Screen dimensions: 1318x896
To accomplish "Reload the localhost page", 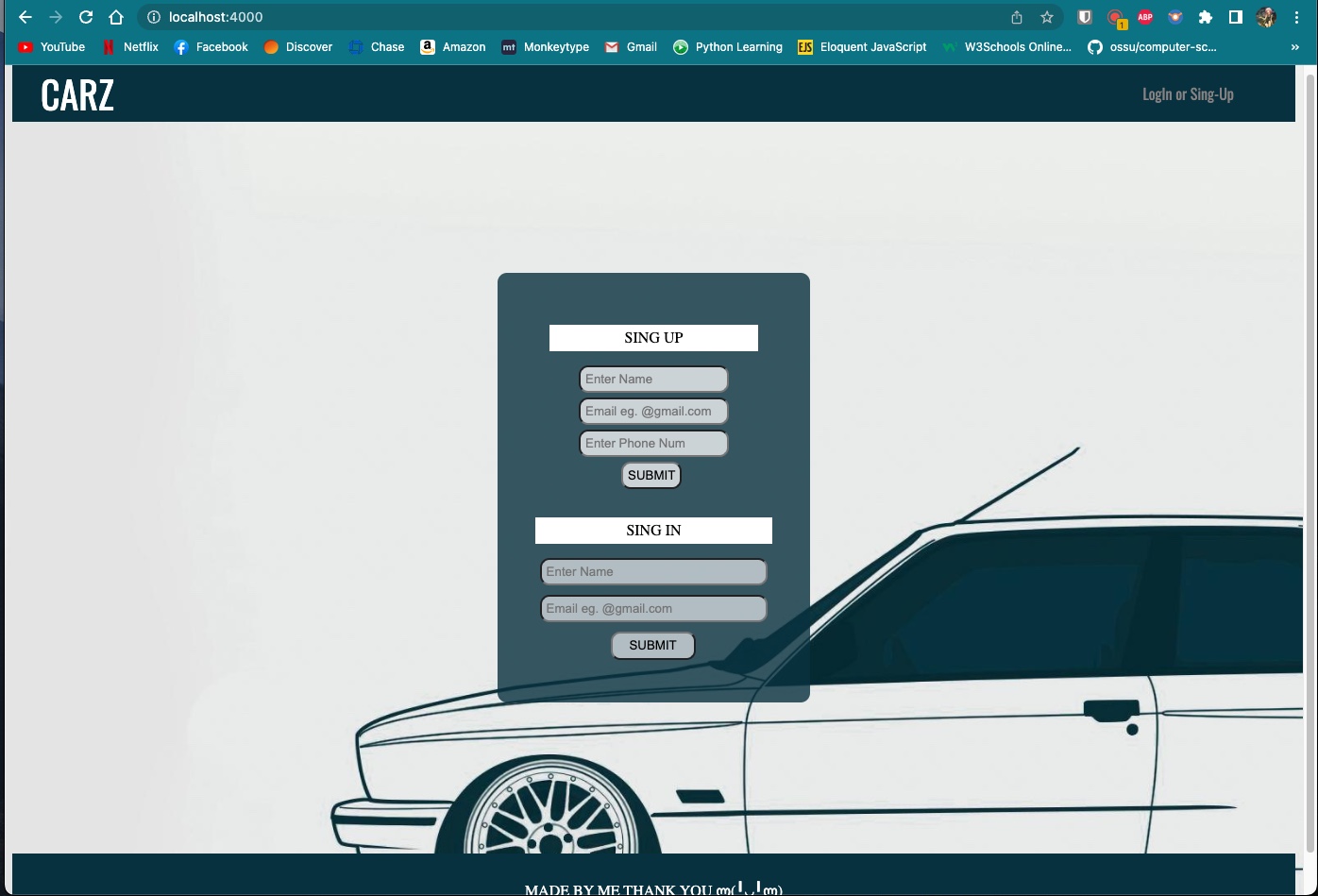I will tap(86, 17).
